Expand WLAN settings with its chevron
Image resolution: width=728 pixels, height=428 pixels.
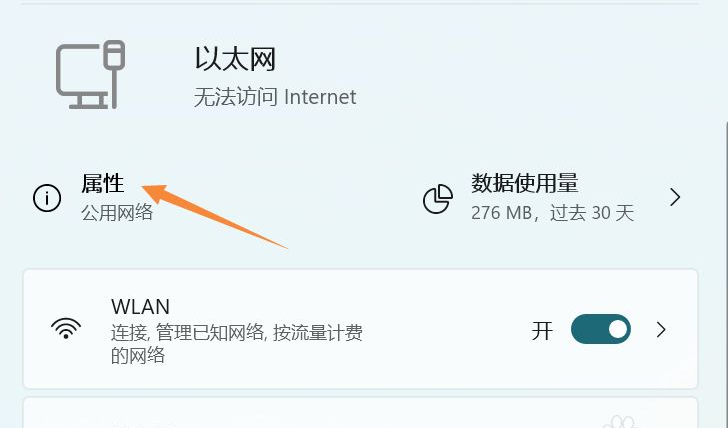[661, 330]
